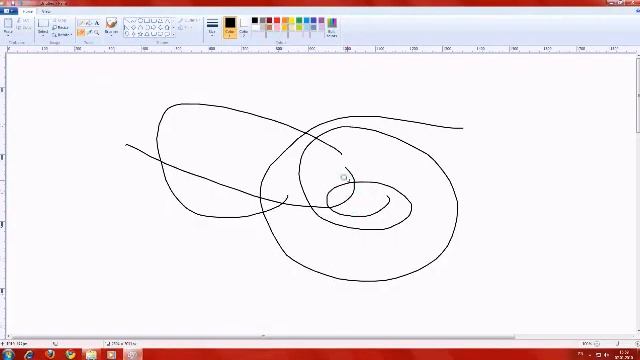Click the Cut command
This screenshot has width=640, height=360.
(24, 20)
